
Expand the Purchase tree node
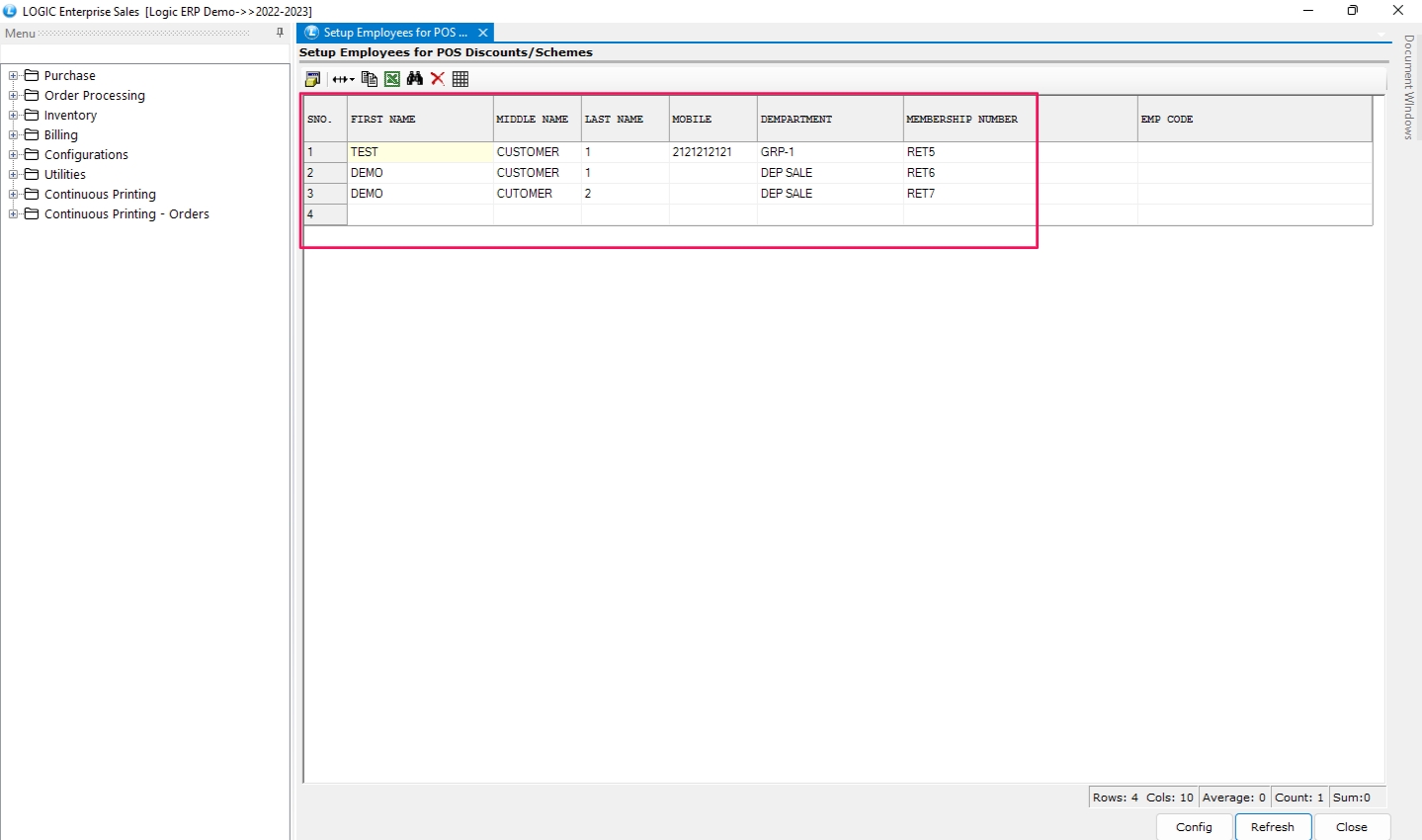[x=14, y=76]
